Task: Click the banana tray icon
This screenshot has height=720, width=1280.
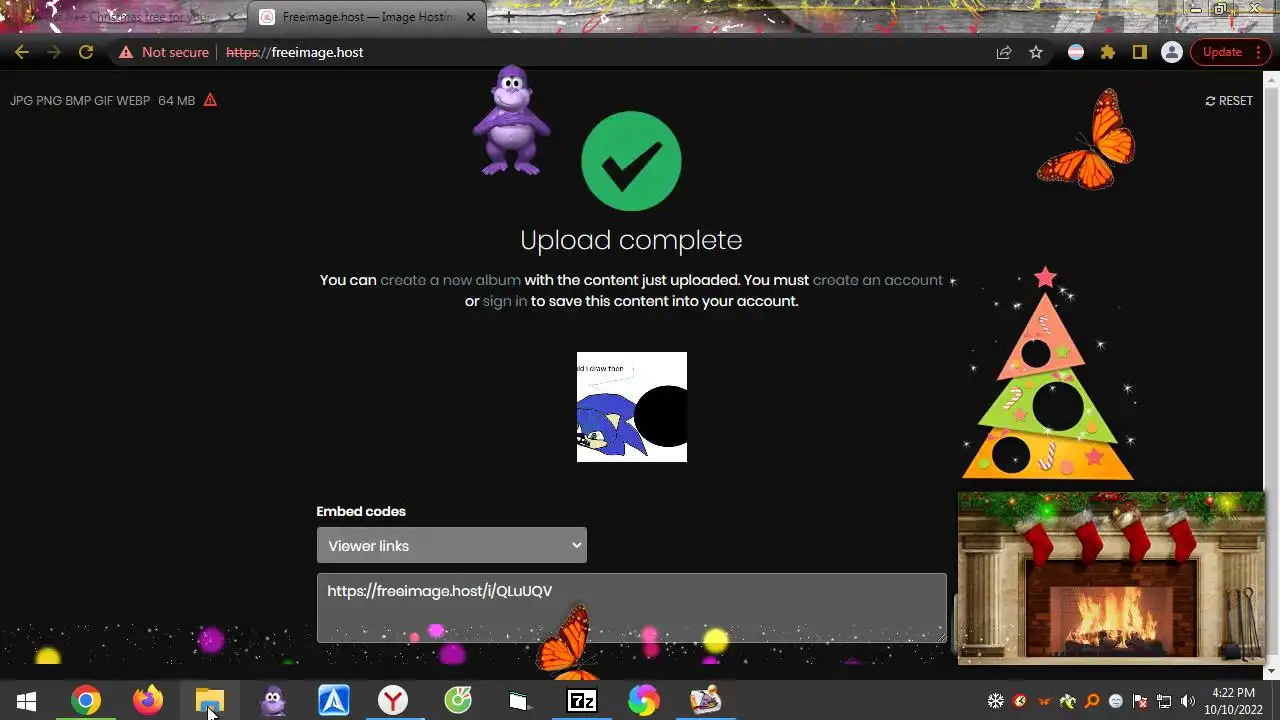Action: pyautogui.click(x=1068, y=701)
